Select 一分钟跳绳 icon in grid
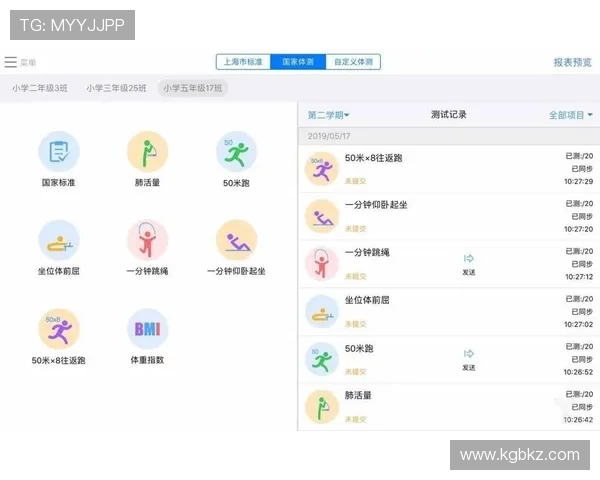 pos(148,240)
